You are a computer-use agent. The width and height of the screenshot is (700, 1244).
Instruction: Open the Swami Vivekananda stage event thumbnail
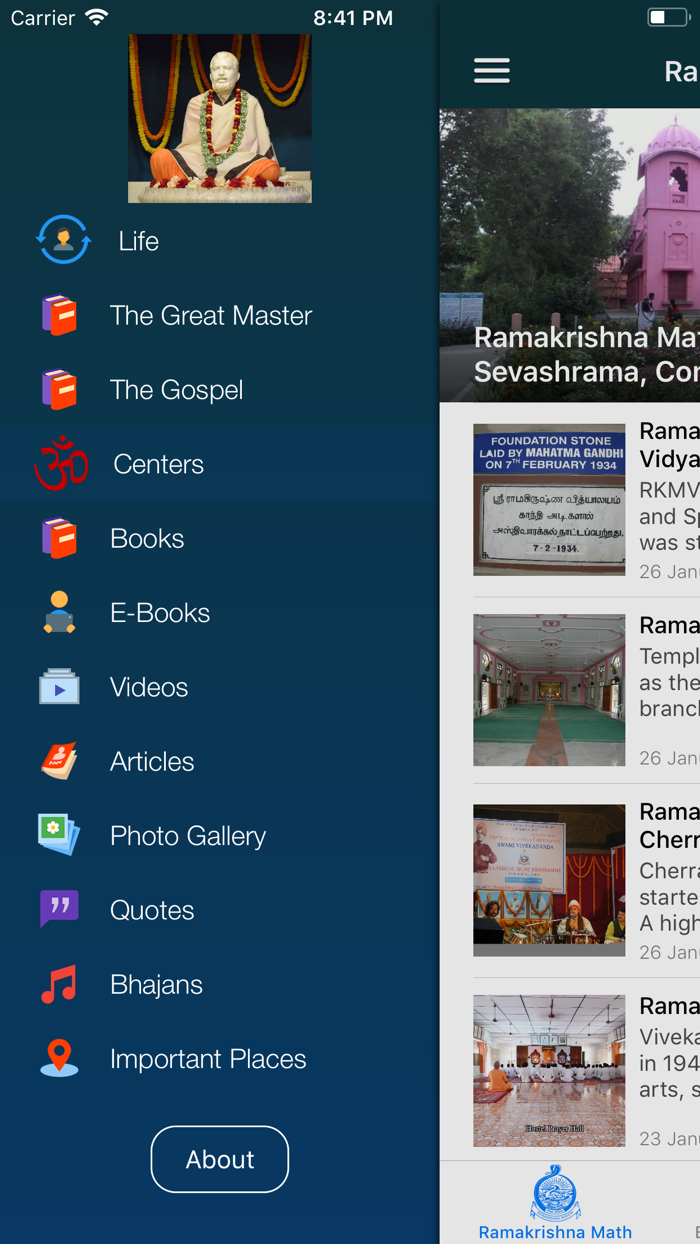[x=549, y=880]
